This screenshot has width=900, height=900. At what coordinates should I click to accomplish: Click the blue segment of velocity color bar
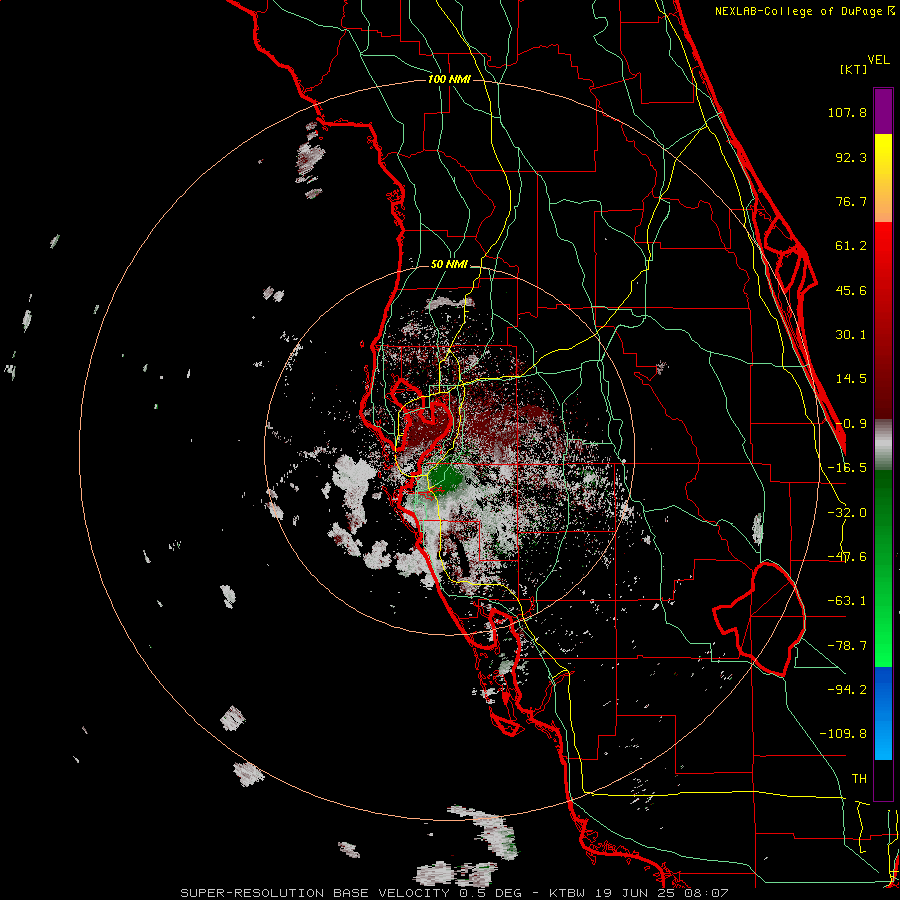click(883, 713)
